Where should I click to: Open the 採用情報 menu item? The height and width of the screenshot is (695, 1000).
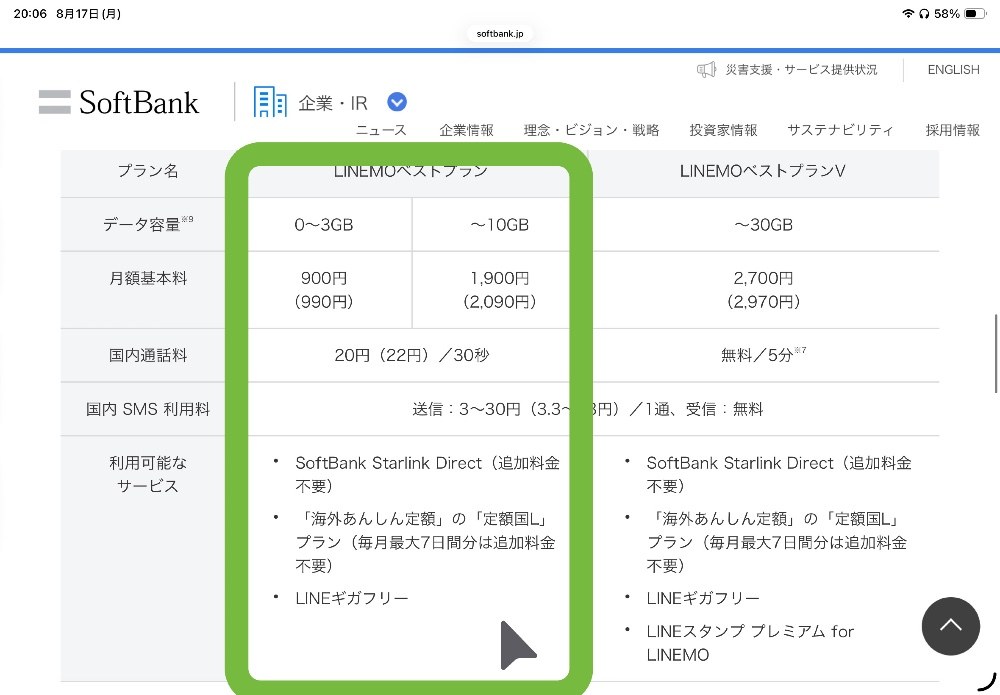click(953, 130)
